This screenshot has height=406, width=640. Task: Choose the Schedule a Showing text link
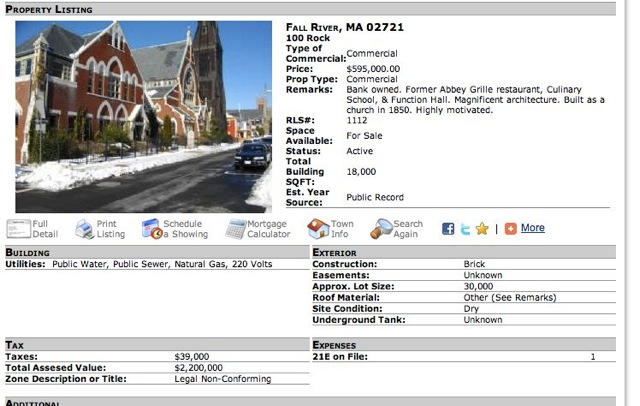click(x=186, y=229)
